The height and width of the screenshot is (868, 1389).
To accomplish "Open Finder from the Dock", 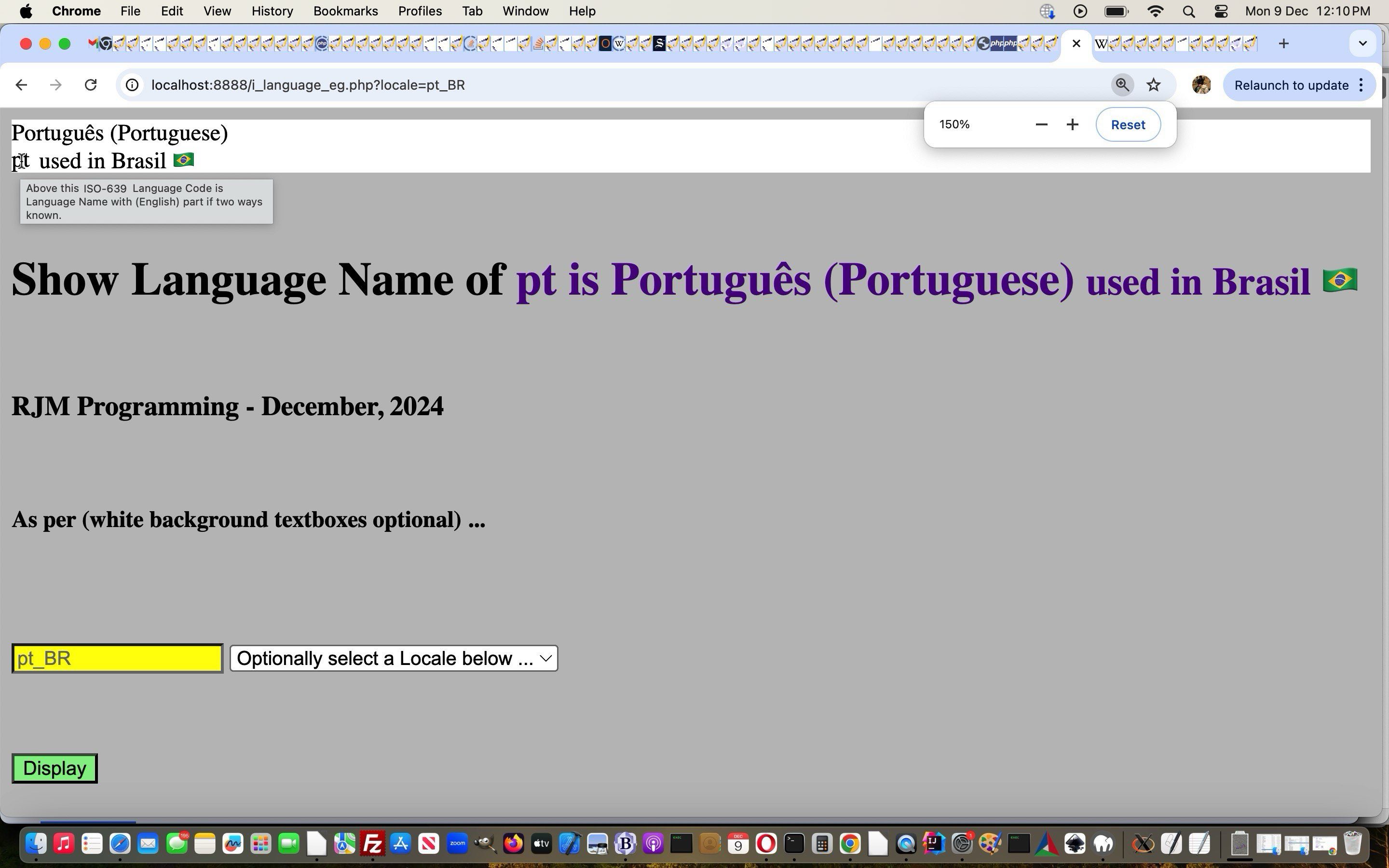I will tap(36, 844).
